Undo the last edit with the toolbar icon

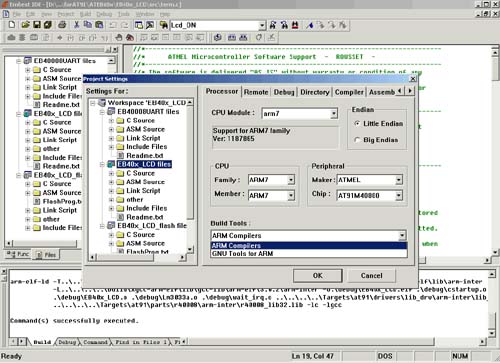113,25
